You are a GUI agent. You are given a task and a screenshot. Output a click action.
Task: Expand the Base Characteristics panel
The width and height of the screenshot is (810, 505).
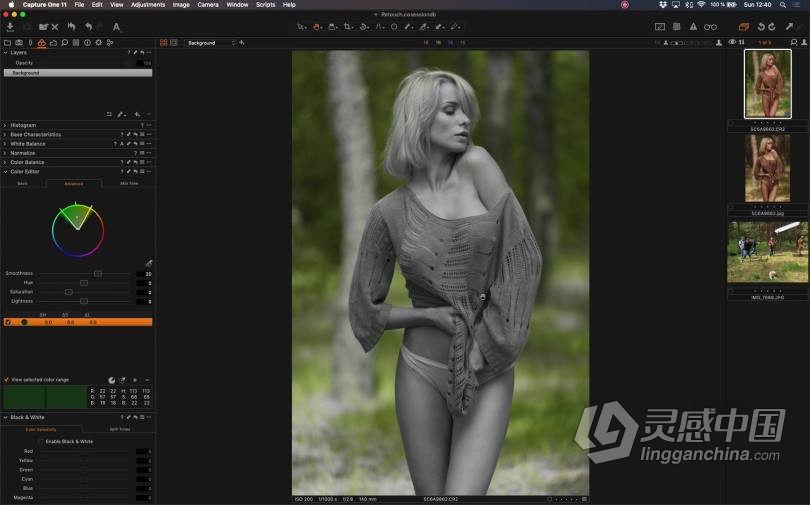5,135
